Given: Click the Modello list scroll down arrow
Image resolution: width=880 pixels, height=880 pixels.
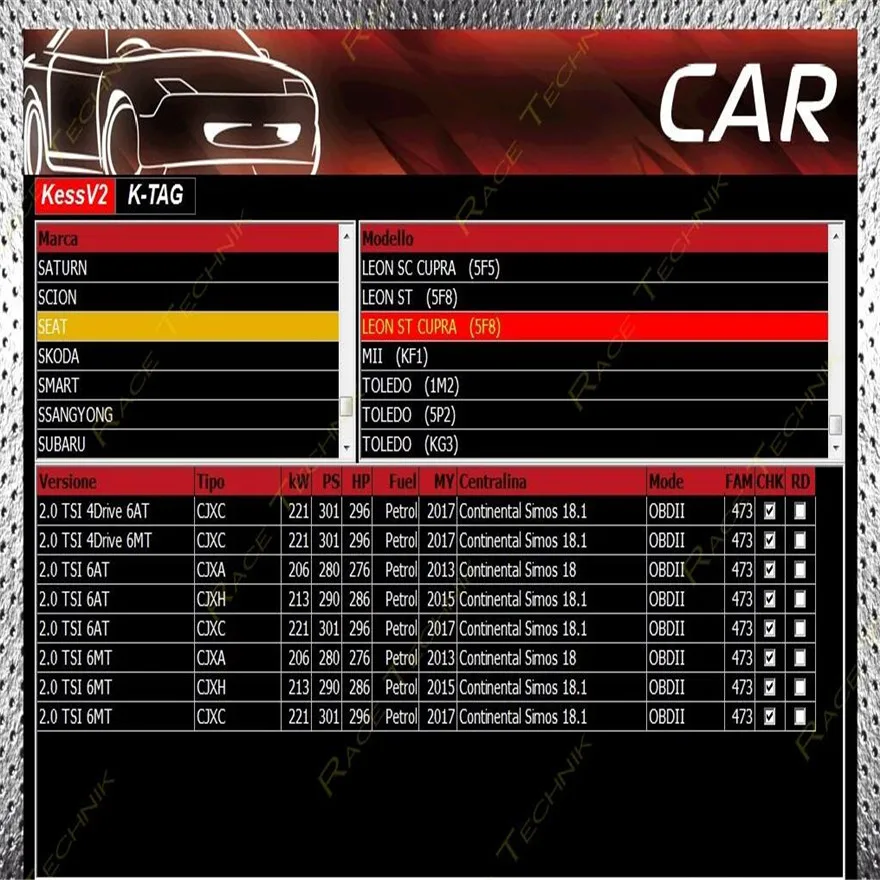Looking at the screenshot, I should point(836,447).
